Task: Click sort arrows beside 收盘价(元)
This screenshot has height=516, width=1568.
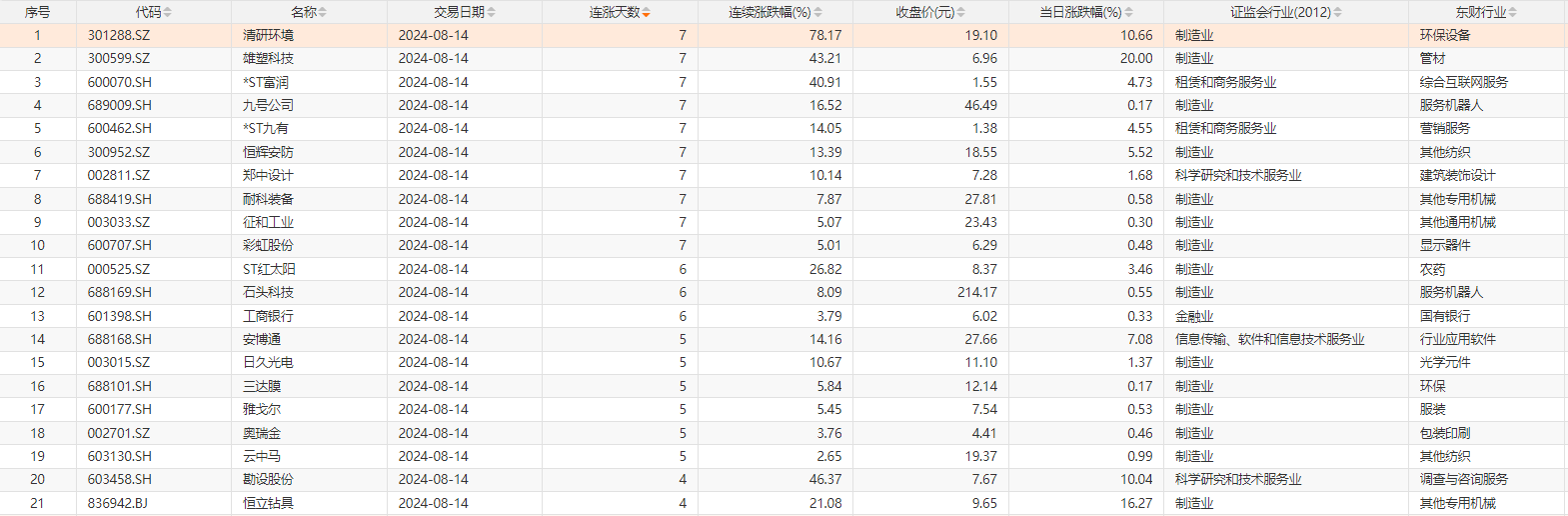Action: tap(961, 12)
